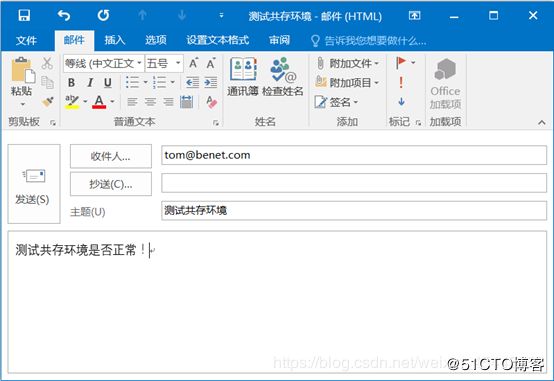This screenshot has height=381, width=554.
Task: Click the Tell me search box
Action: point(369,41)
